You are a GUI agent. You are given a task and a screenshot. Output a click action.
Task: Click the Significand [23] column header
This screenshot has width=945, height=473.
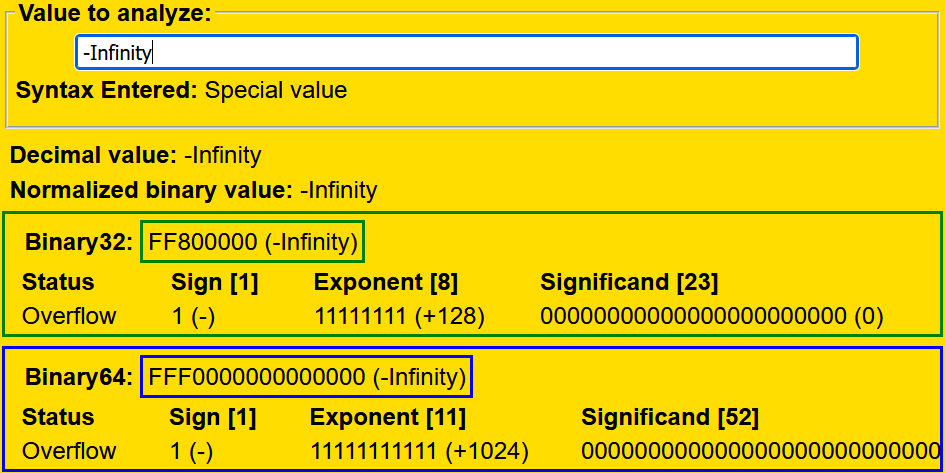click(629, 282)
